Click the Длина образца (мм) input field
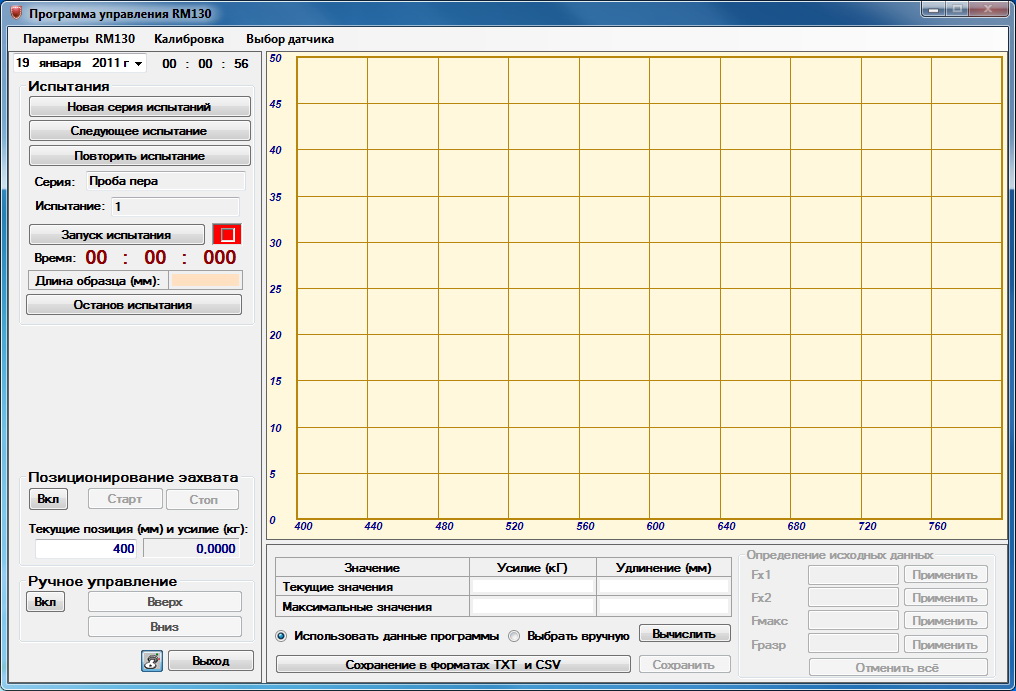 pos(205,280)
